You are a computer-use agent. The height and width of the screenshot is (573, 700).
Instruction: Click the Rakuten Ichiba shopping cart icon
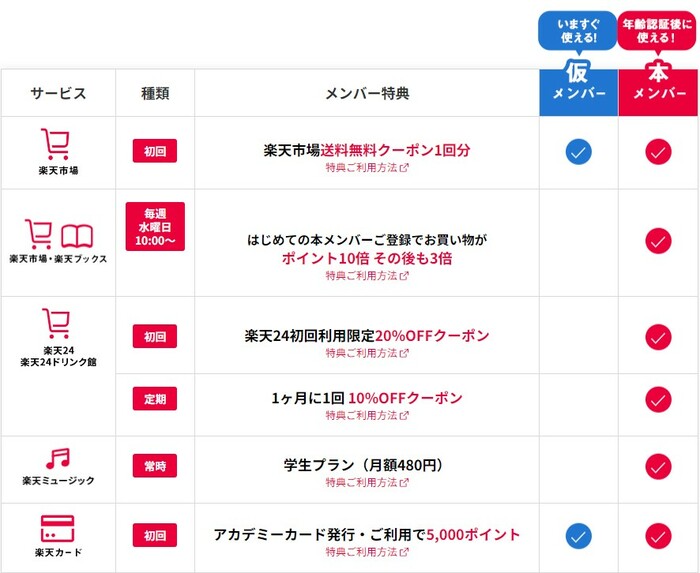tap(57, 142)
